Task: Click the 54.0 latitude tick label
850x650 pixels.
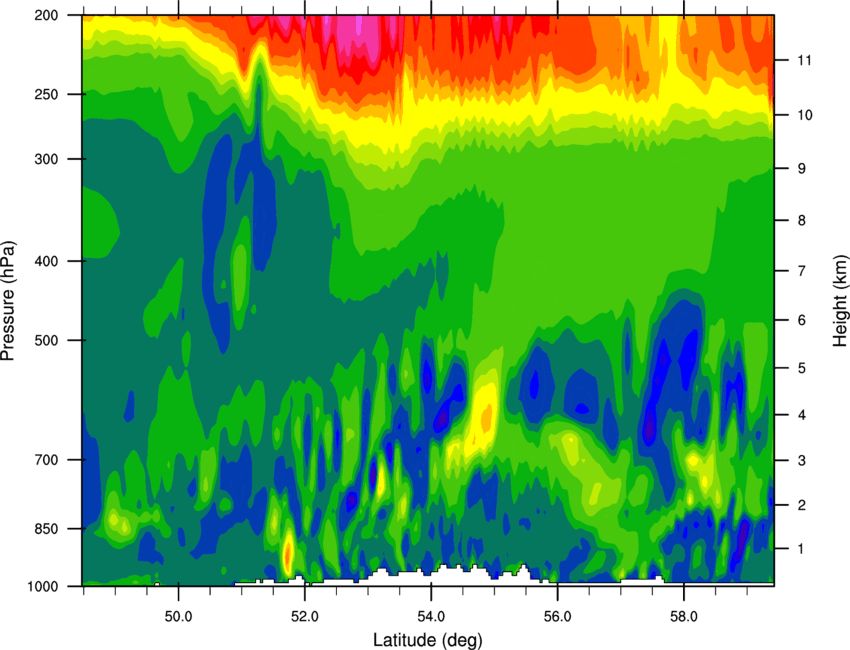Action: (432, 616)
